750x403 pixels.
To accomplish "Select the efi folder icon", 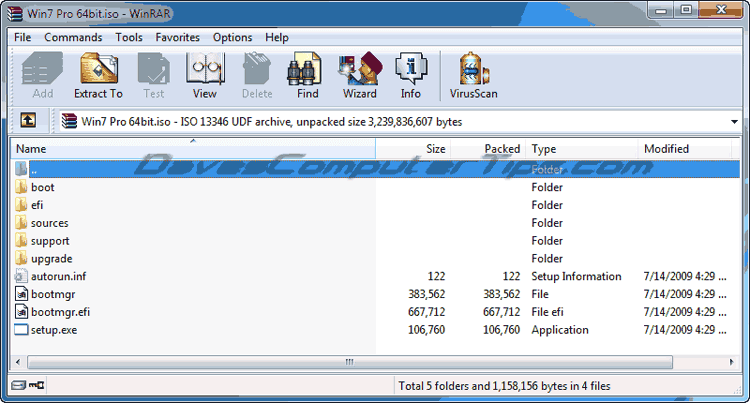I will 21,205.
